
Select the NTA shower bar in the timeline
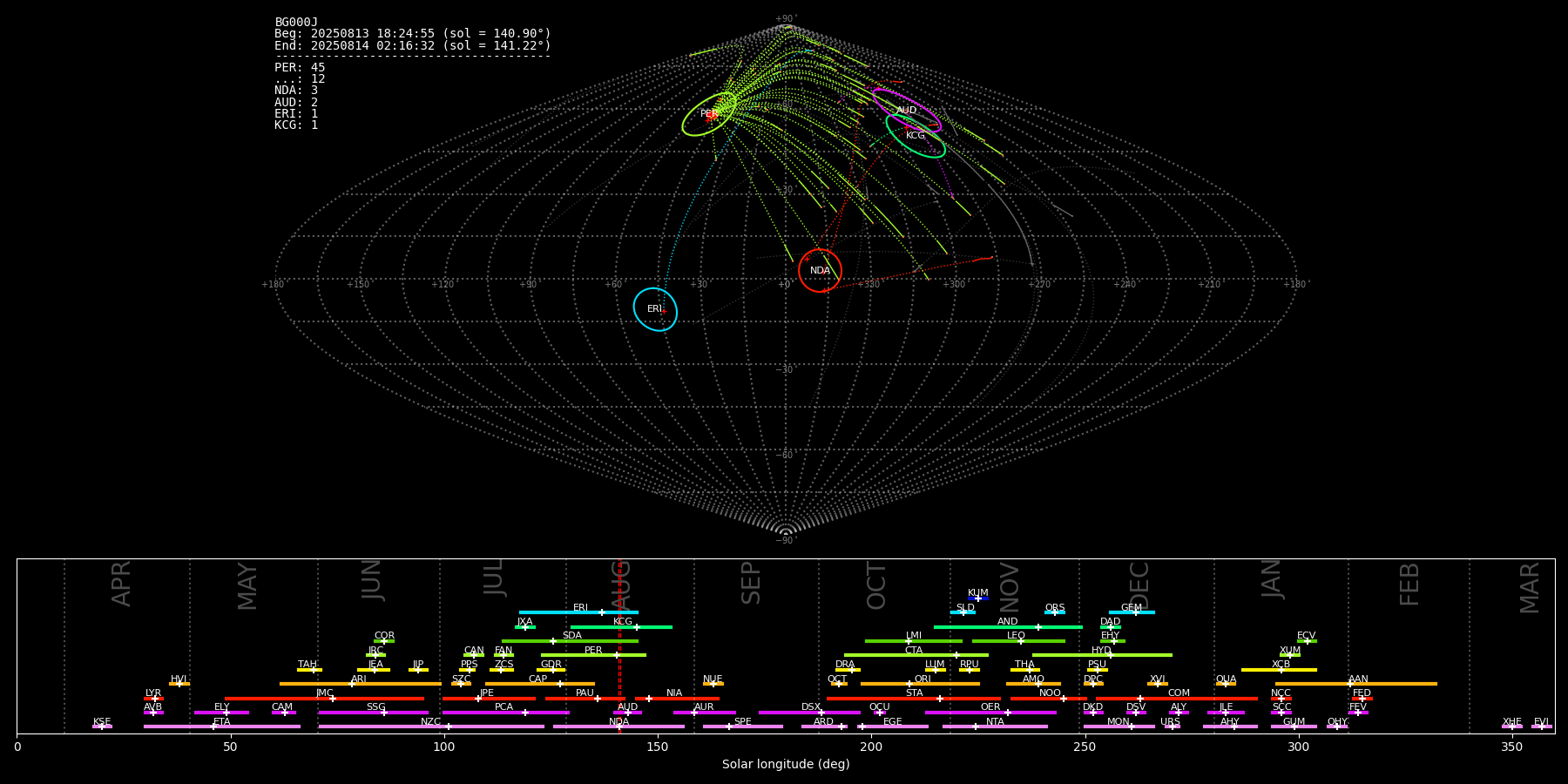point(995,727)
